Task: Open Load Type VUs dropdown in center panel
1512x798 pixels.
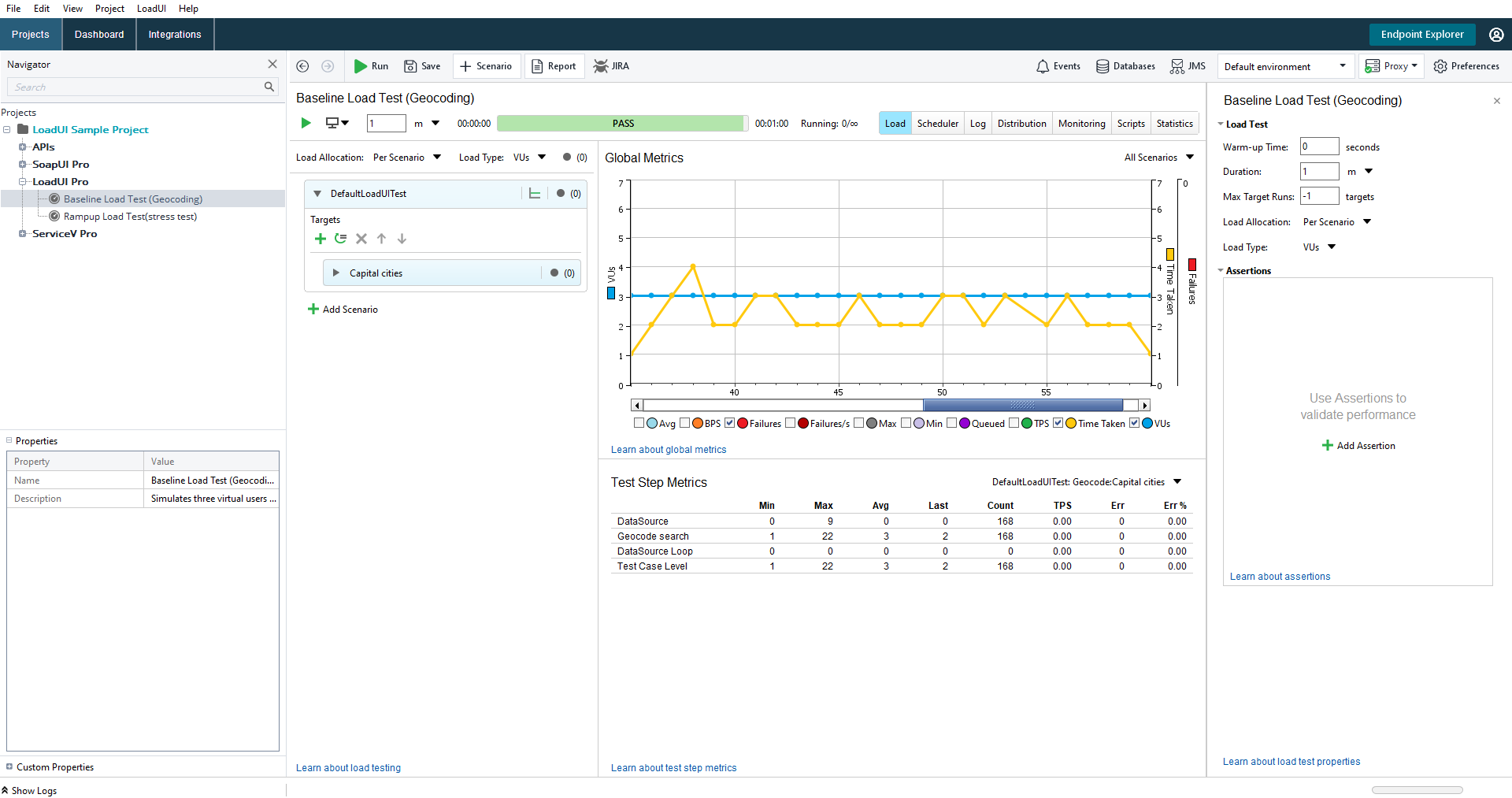Action: pos(529,158)
